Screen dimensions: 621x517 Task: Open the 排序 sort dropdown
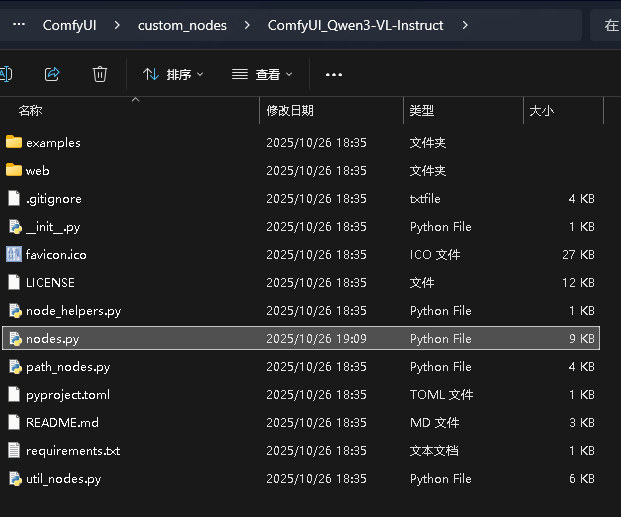(173, 74)
